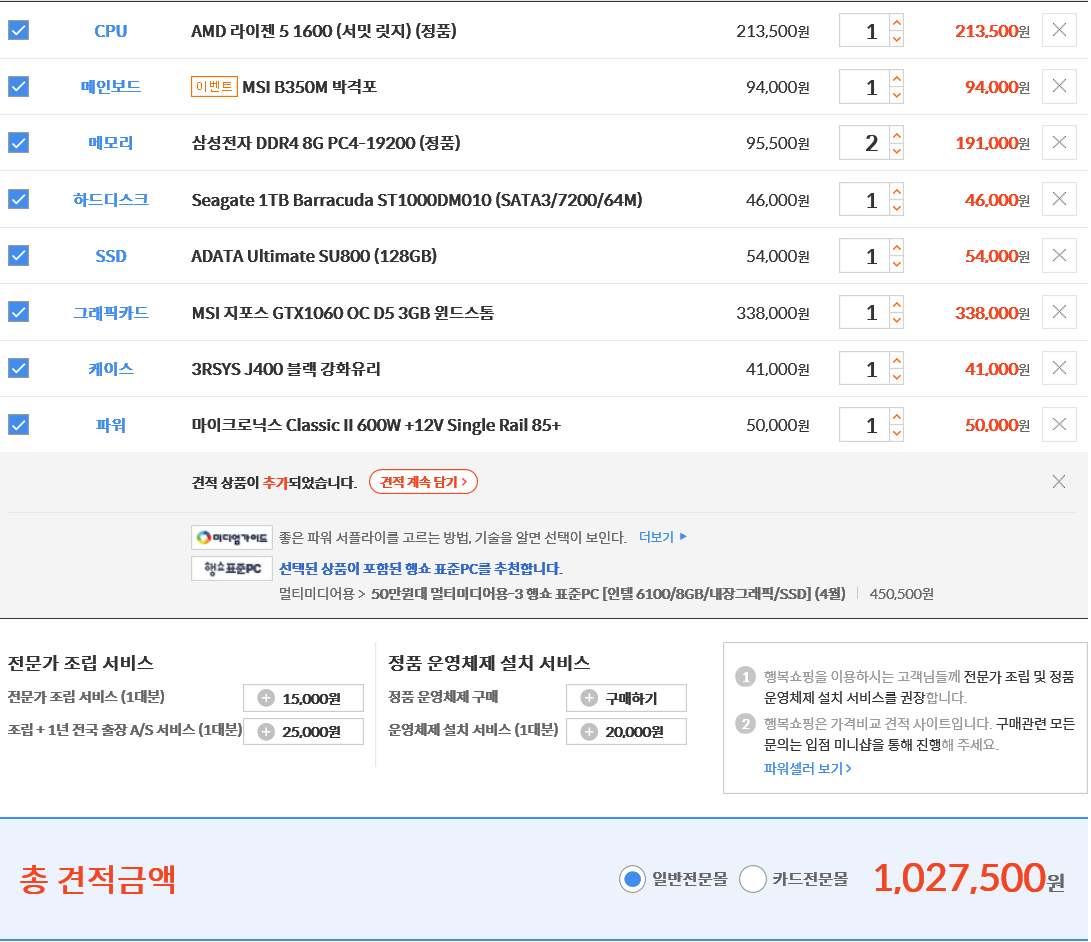Viewport: 1091px width, 942px height.
Task: Open the 파워 category link
Action: pyautogui.click(x=111, y=425)
